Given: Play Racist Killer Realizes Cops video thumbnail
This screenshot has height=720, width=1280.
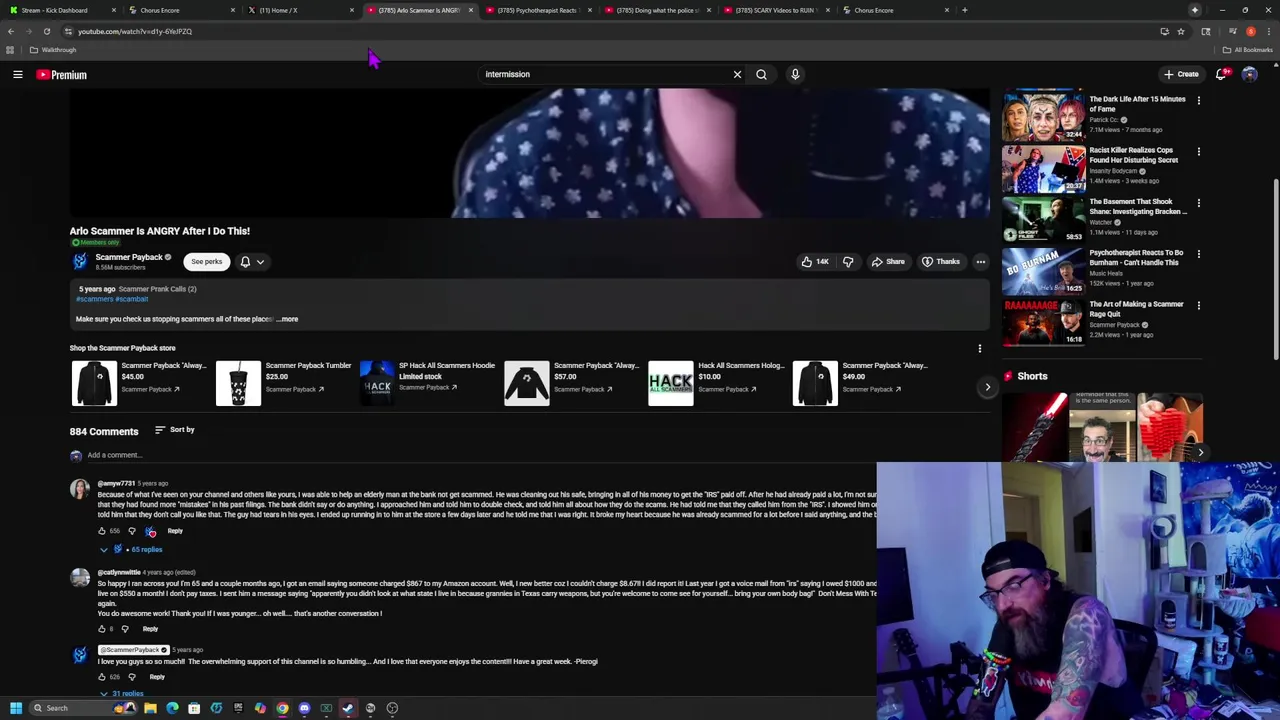Looking at the screenshot, I should 1043,168.
